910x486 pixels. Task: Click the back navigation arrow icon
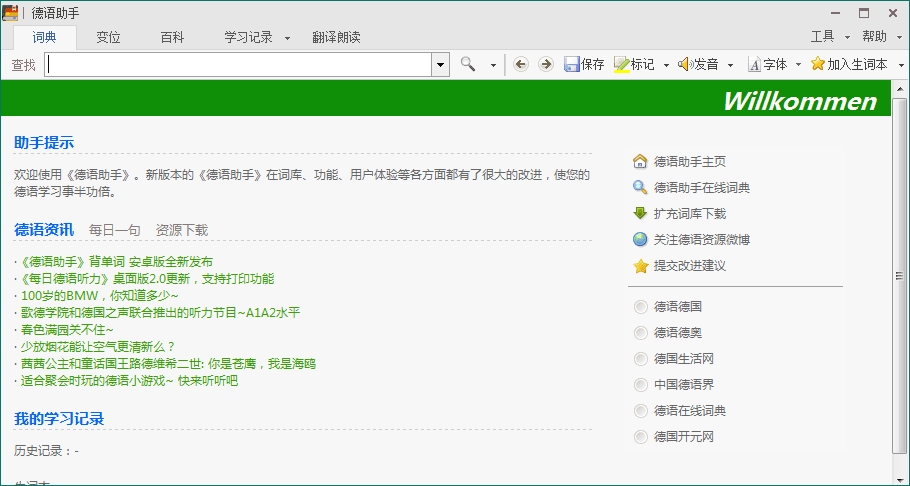tap(520, 64)
